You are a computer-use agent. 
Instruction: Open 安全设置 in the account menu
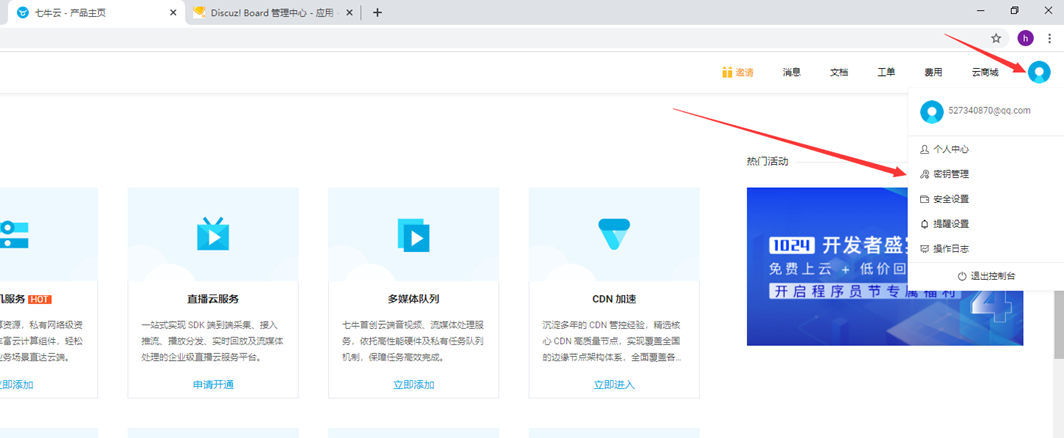986,200
